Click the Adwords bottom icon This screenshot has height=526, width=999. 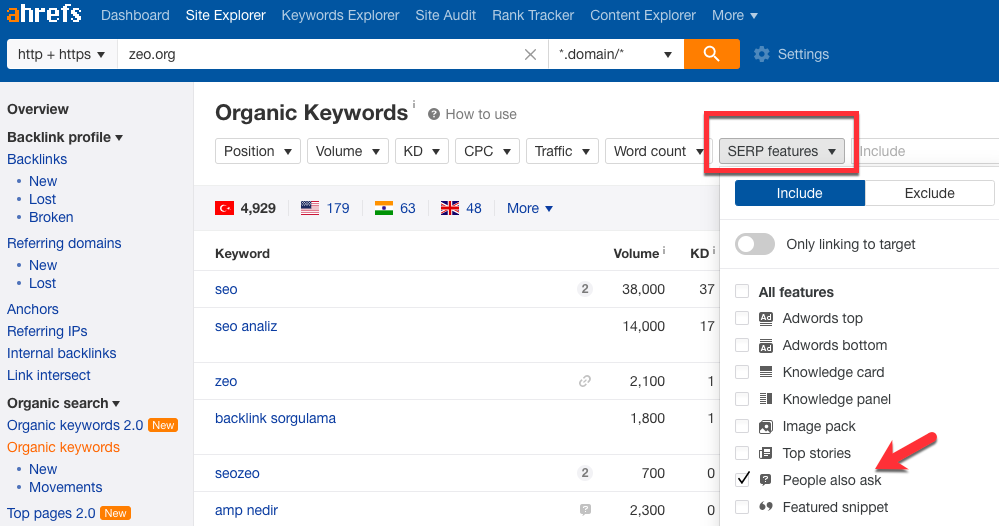[766, 345]
